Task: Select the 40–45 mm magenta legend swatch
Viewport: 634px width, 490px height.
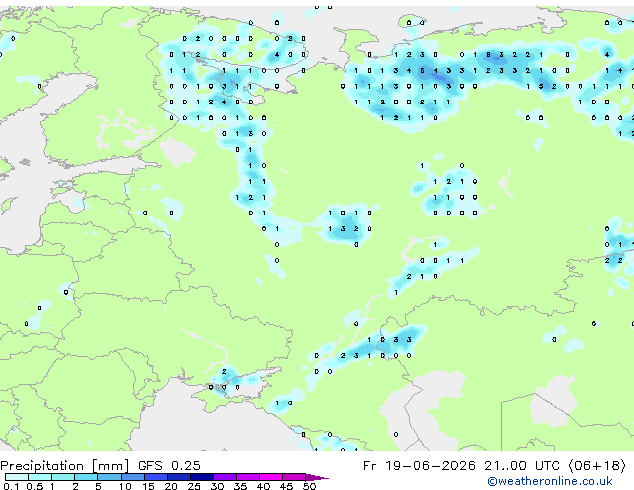Action: click(x=271, y=477)
